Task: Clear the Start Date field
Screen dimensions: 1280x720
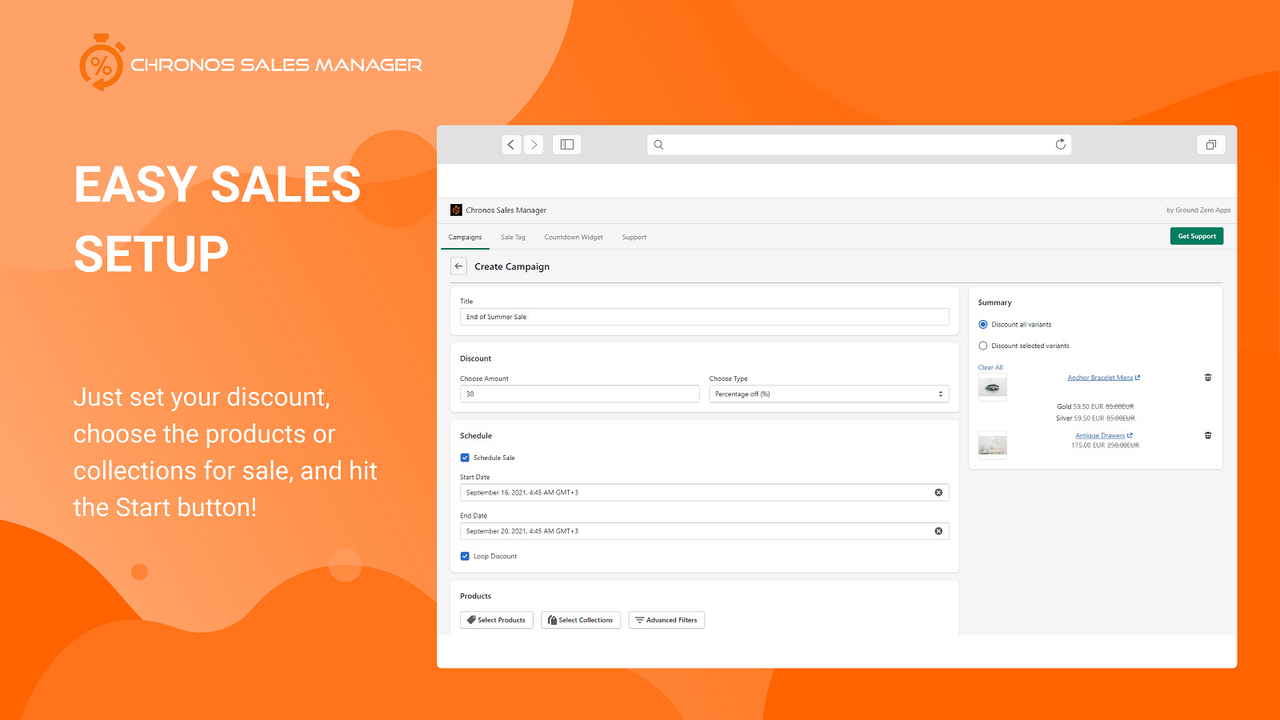Action: (938, 493)
